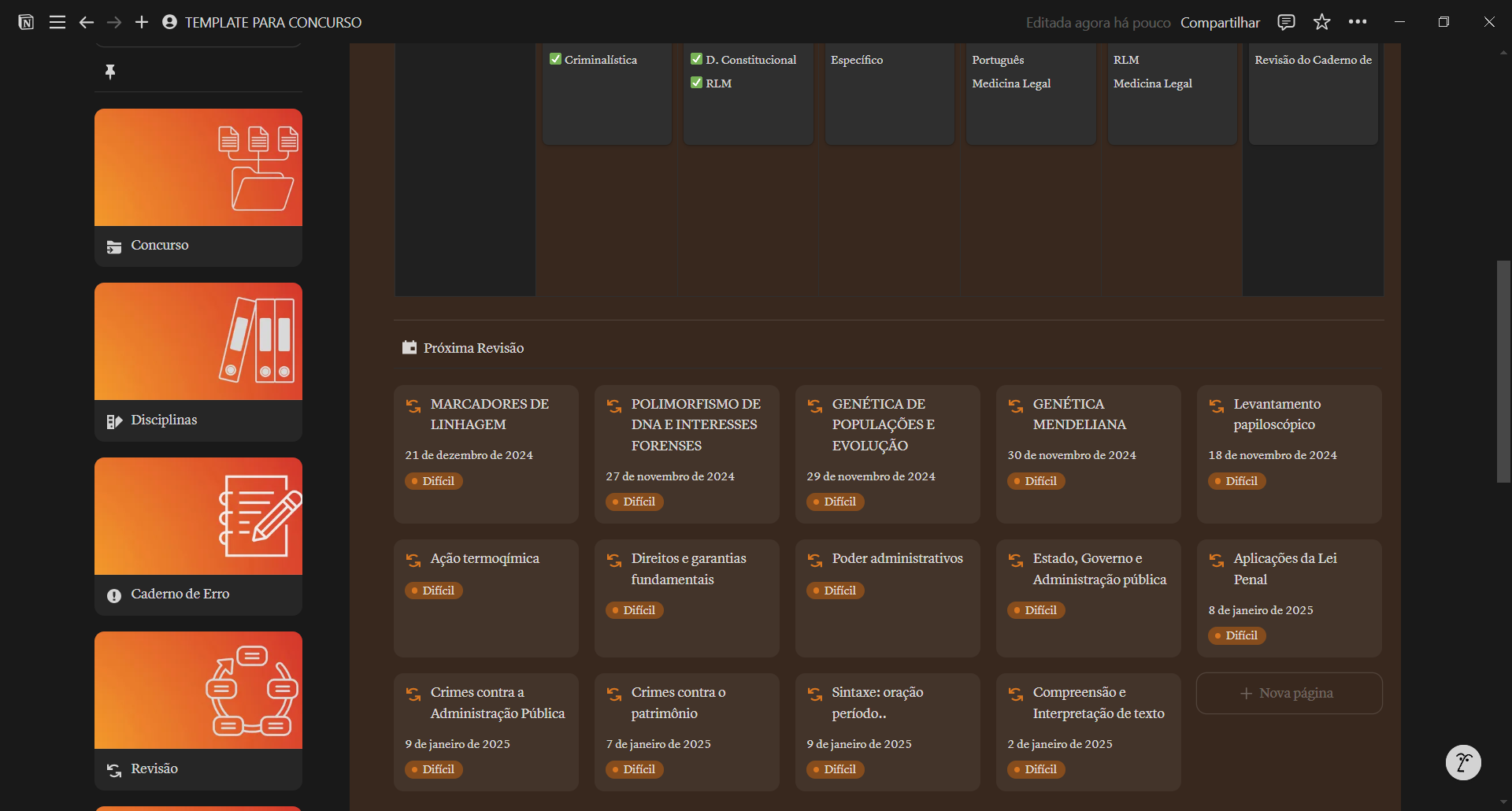This screenshot has width=1512, height=811.
Task: Open the three-dots page options menu
Action: tap(1358, 22)
